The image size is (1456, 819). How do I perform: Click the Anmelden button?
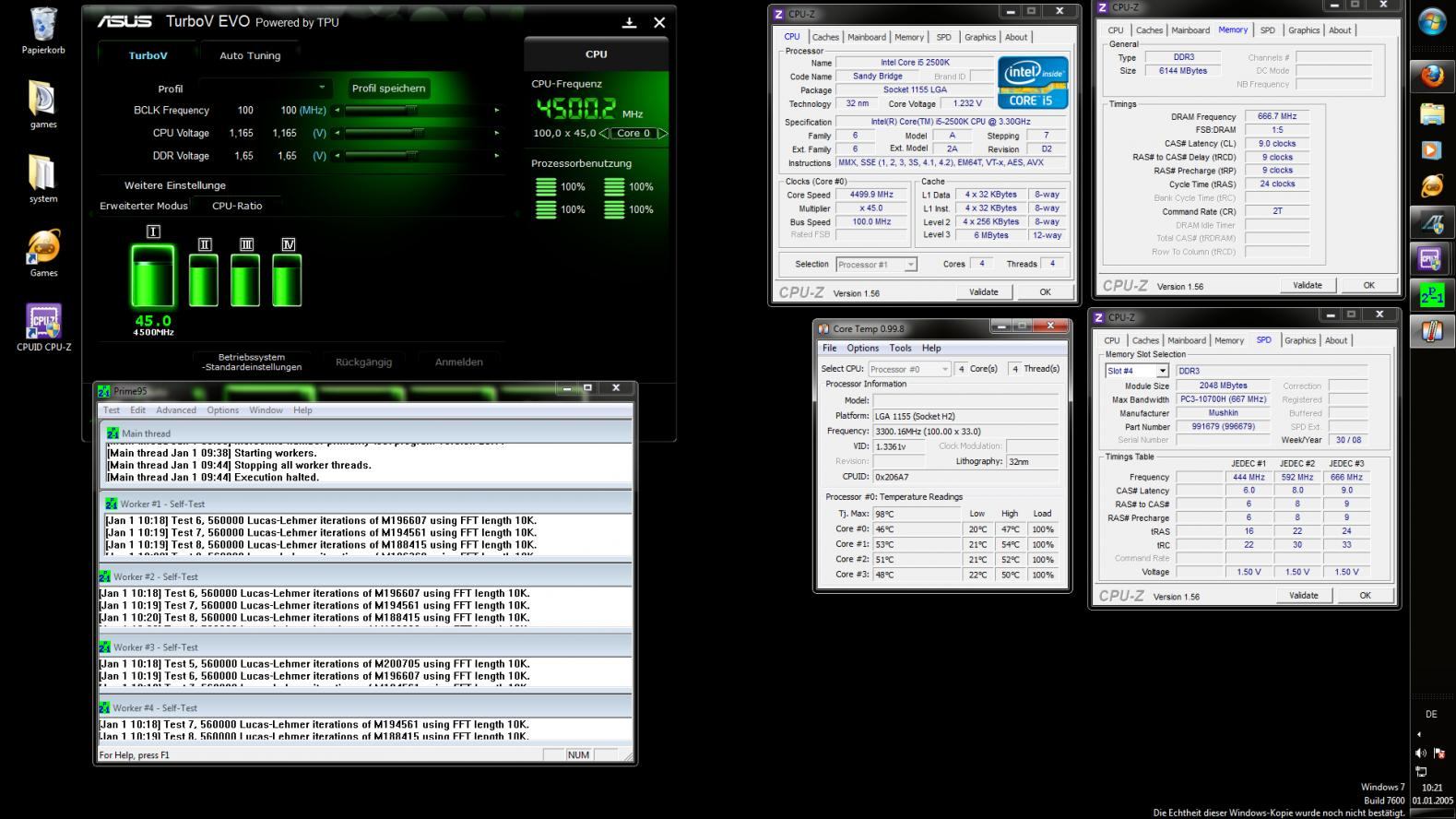[x=459, y=362]
